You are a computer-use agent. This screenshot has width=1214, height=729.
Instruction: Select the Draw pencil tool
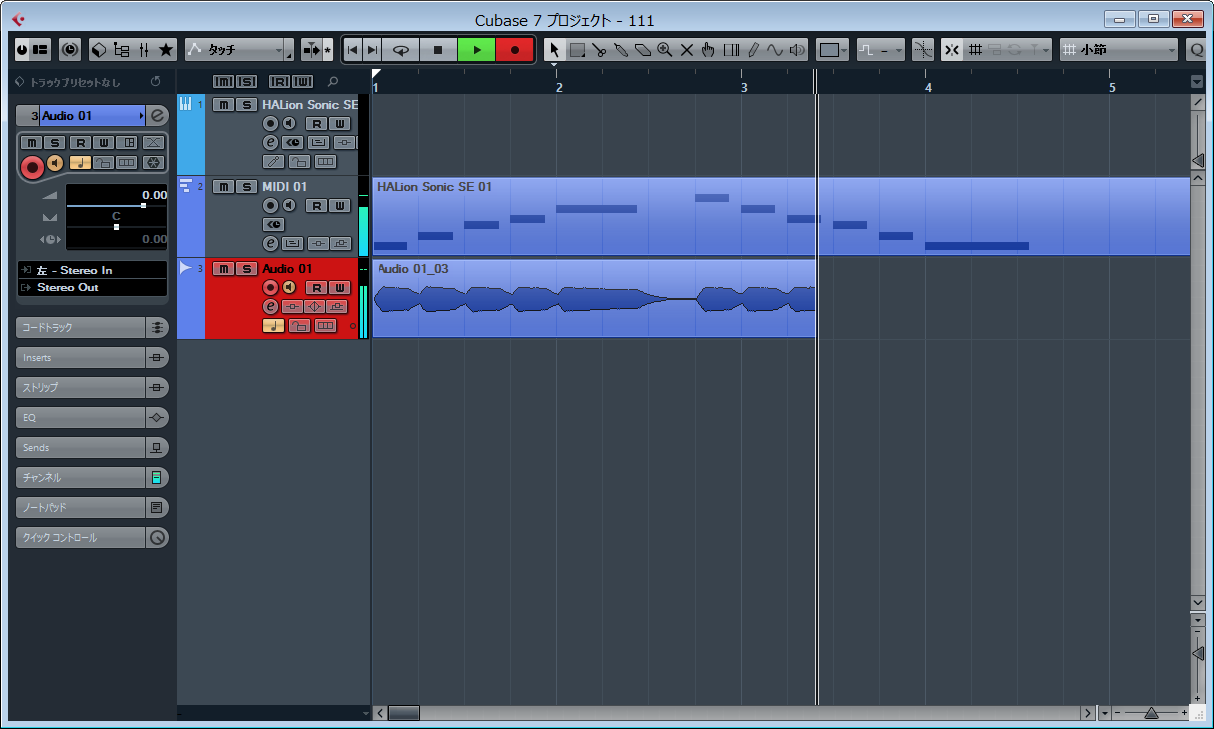click(752, 49)
